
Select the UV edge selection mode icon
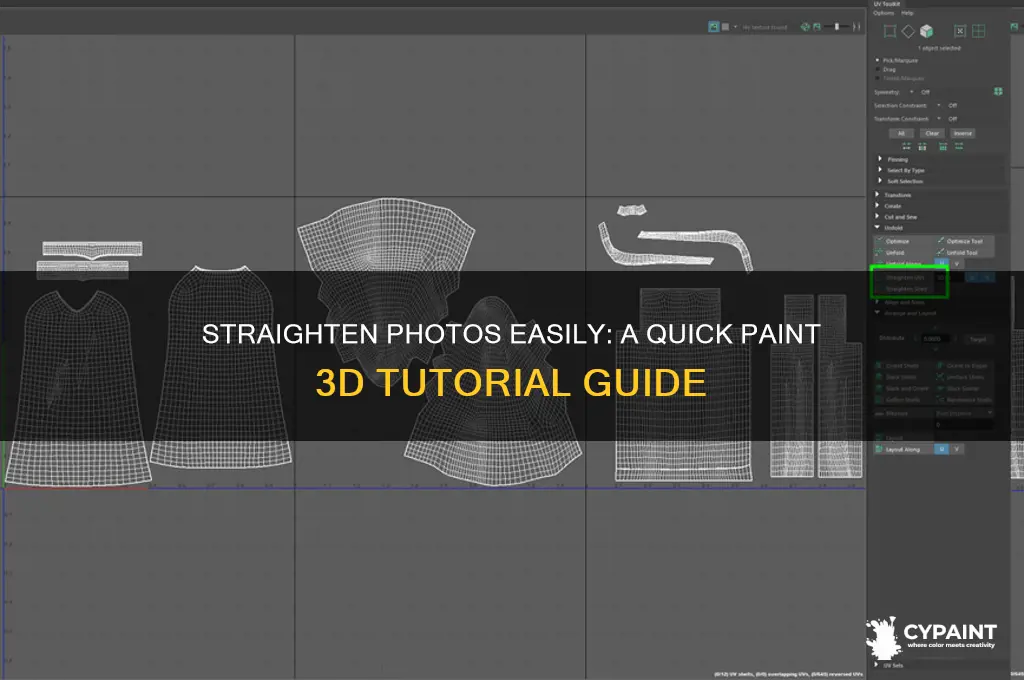[x=889, y=31]
